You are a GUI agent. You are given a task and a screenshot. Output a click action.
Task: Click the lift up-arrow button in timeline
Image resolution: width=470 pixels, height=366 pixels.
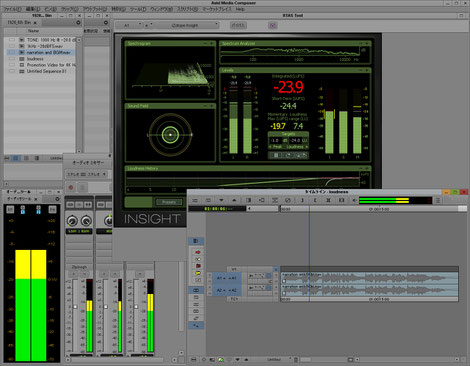[234, 200]
